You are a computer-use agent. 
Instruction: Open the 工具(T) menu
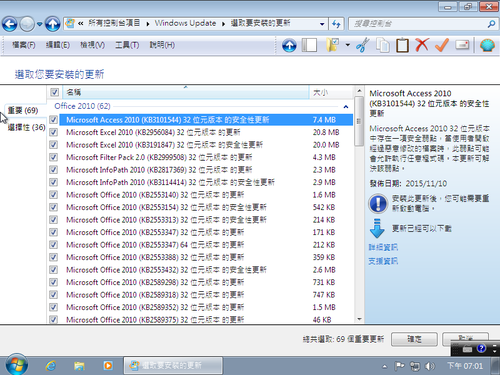(127, 45)
